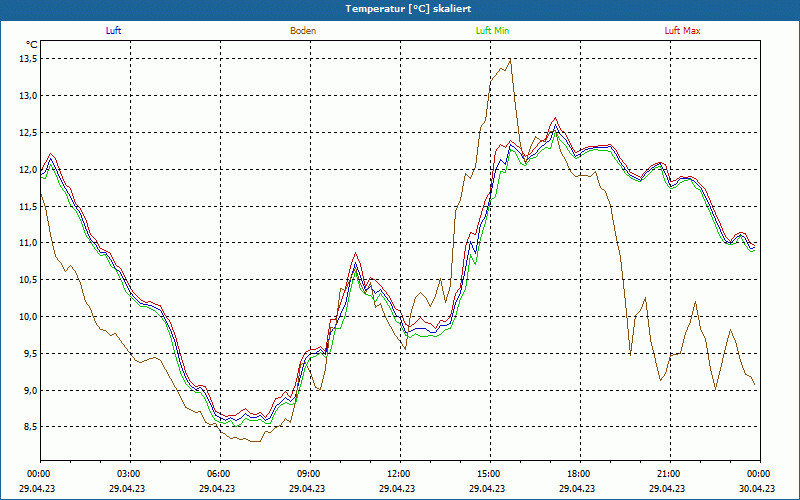Click the 15:00 time axis label
Screen dimensions: 800x500
[x=489, y=473]
